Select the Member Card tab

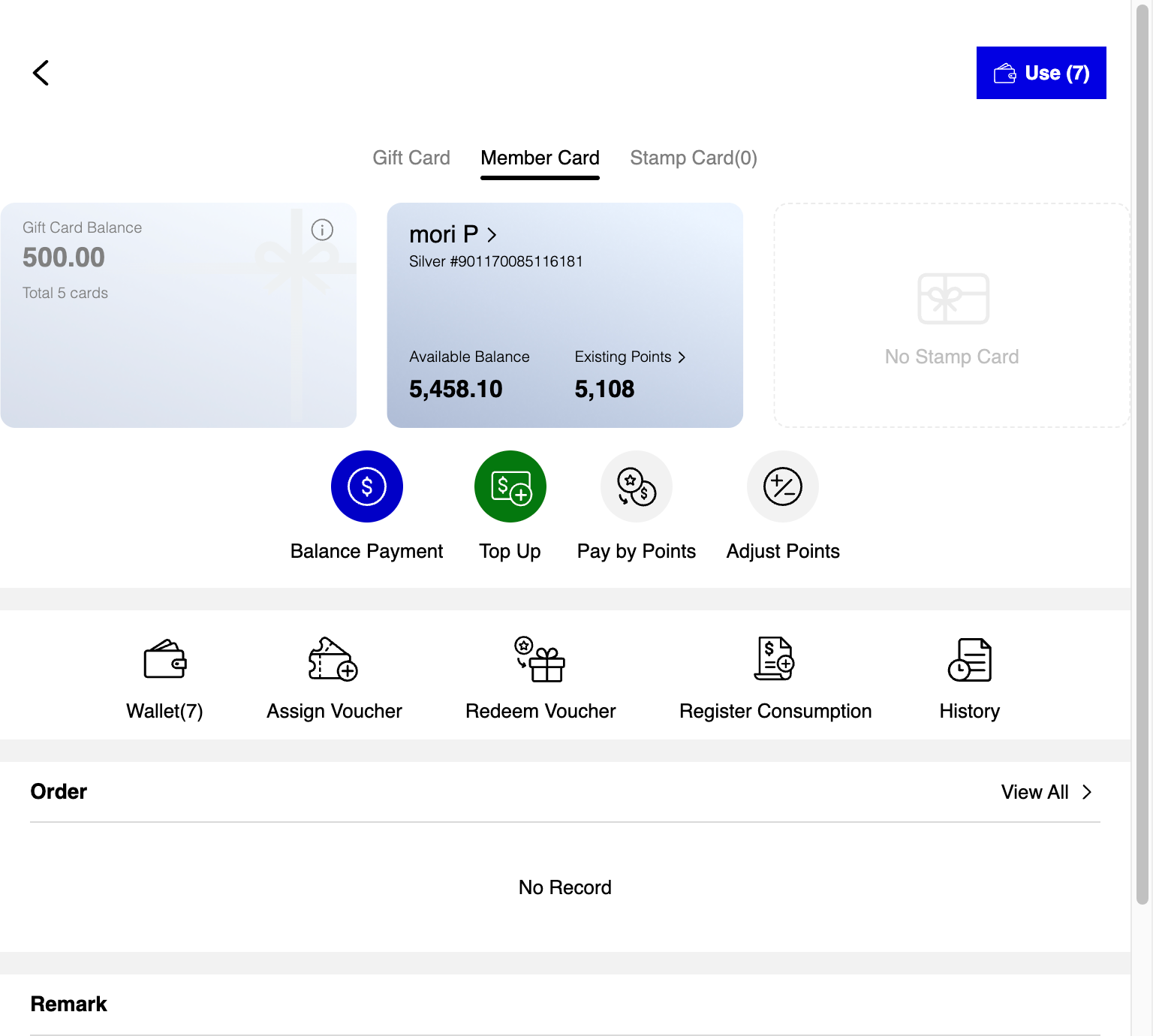(x=540, y=158)
